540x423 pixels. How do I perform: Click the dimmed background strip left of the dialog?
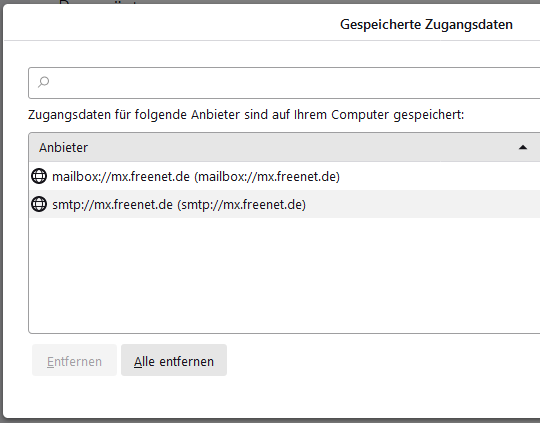(x=1, y=214)
